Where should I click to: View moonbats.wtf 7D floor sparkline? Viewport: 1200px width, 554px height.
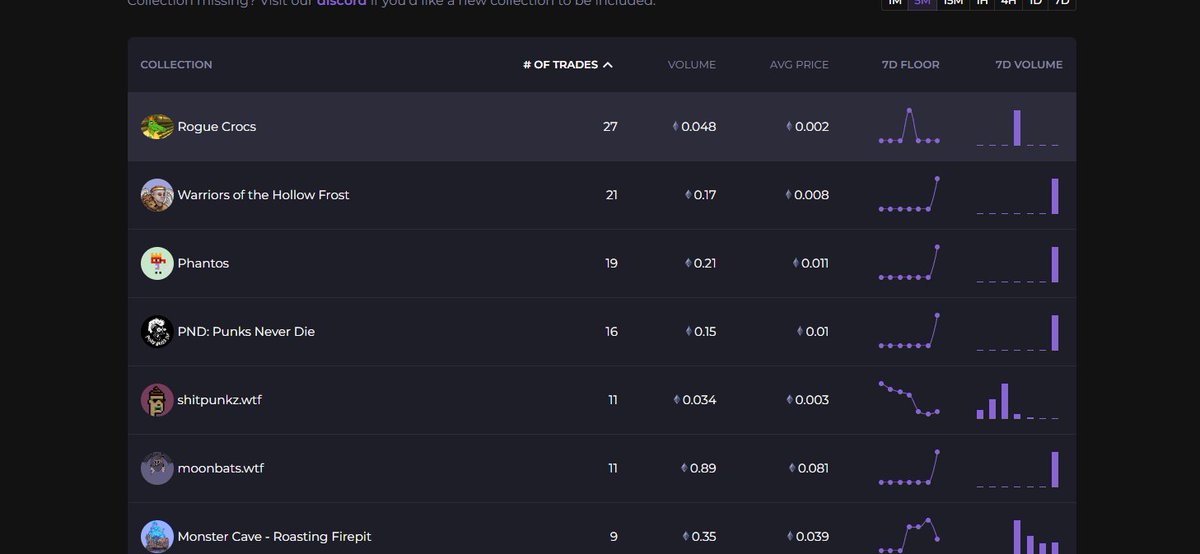909,467
